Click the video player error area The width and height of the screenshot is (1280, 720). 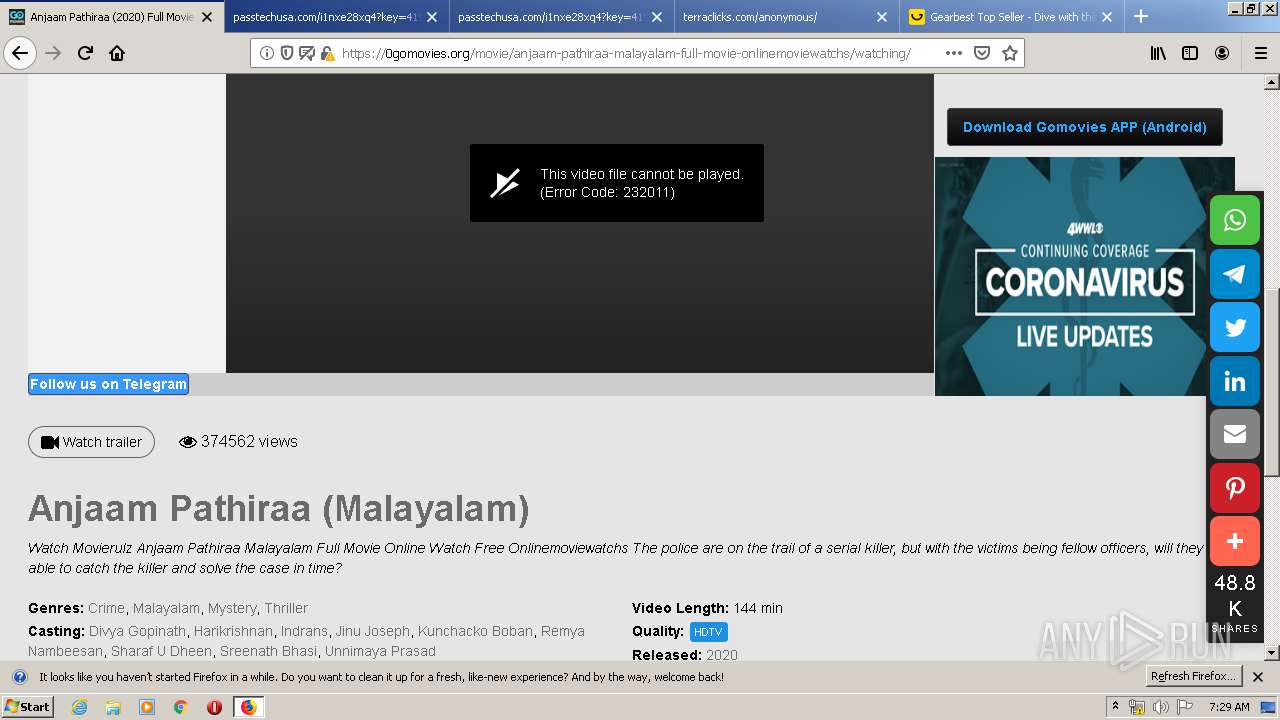pyautogui.click(x=617, y=183)
